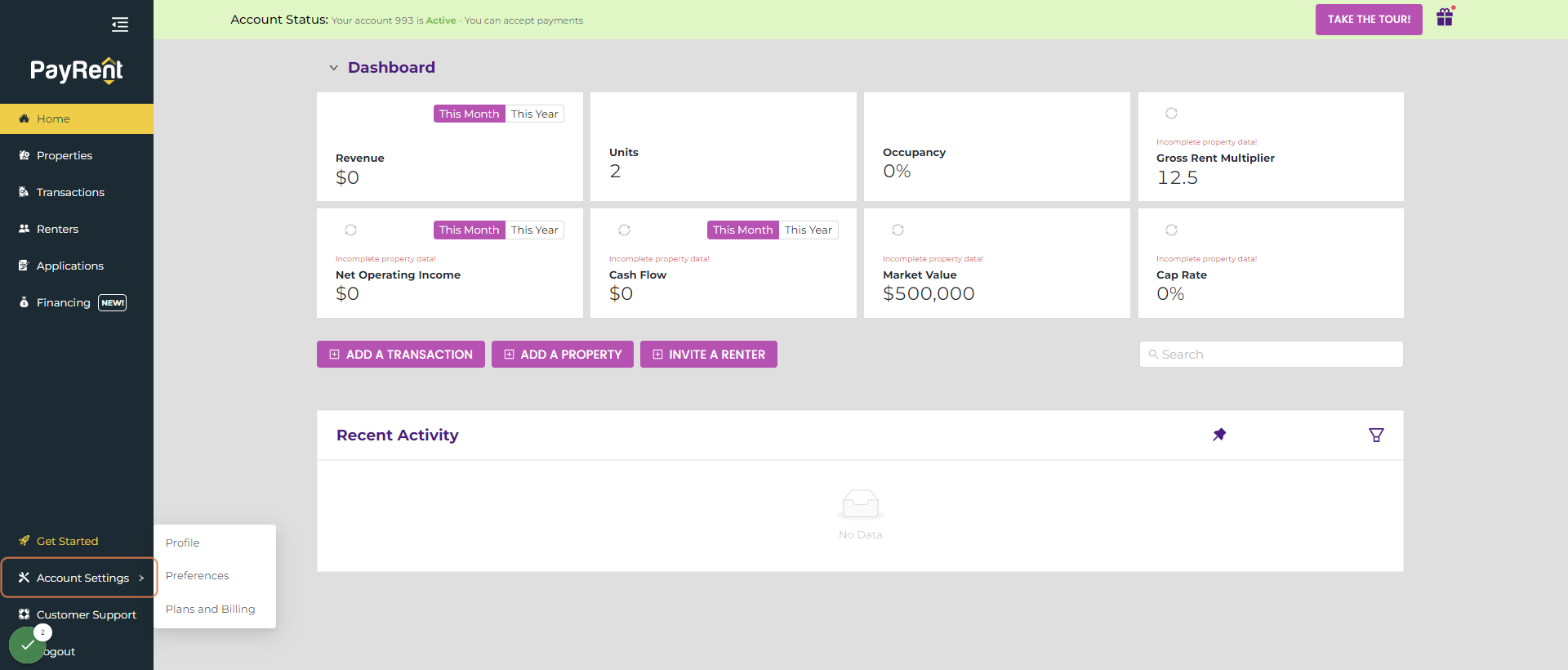
Task: Click ADD A TRANSACTION button
Action: coord(401,355)
